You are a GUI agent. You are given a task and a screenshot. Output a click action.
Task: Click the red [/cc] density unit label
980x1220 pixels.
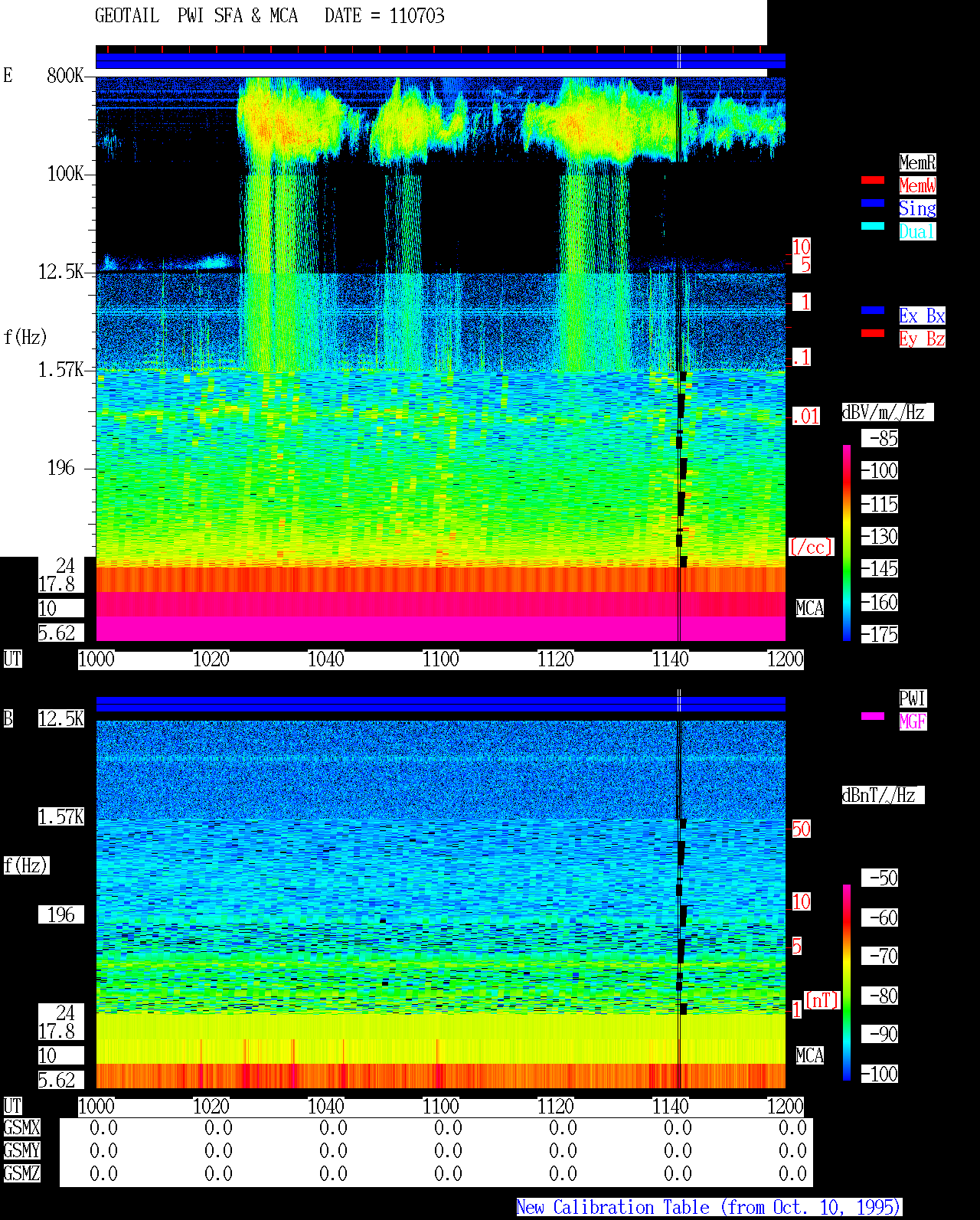click(x=811, y=548)
